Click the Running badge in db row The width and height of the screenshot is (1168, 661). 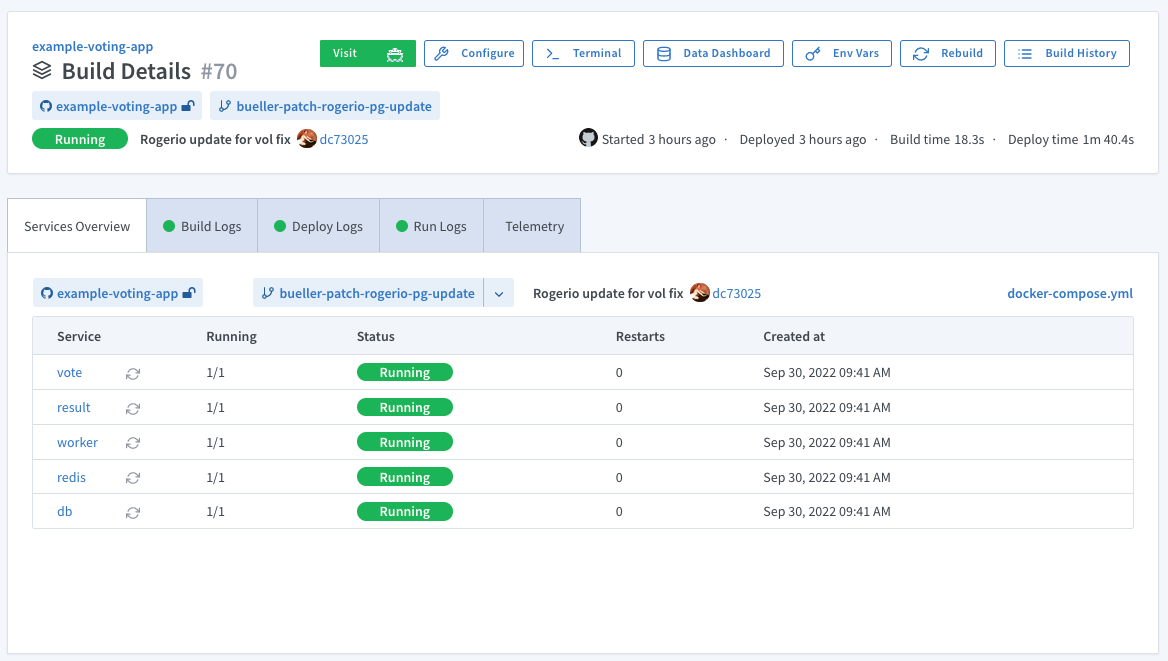[404, 512]
